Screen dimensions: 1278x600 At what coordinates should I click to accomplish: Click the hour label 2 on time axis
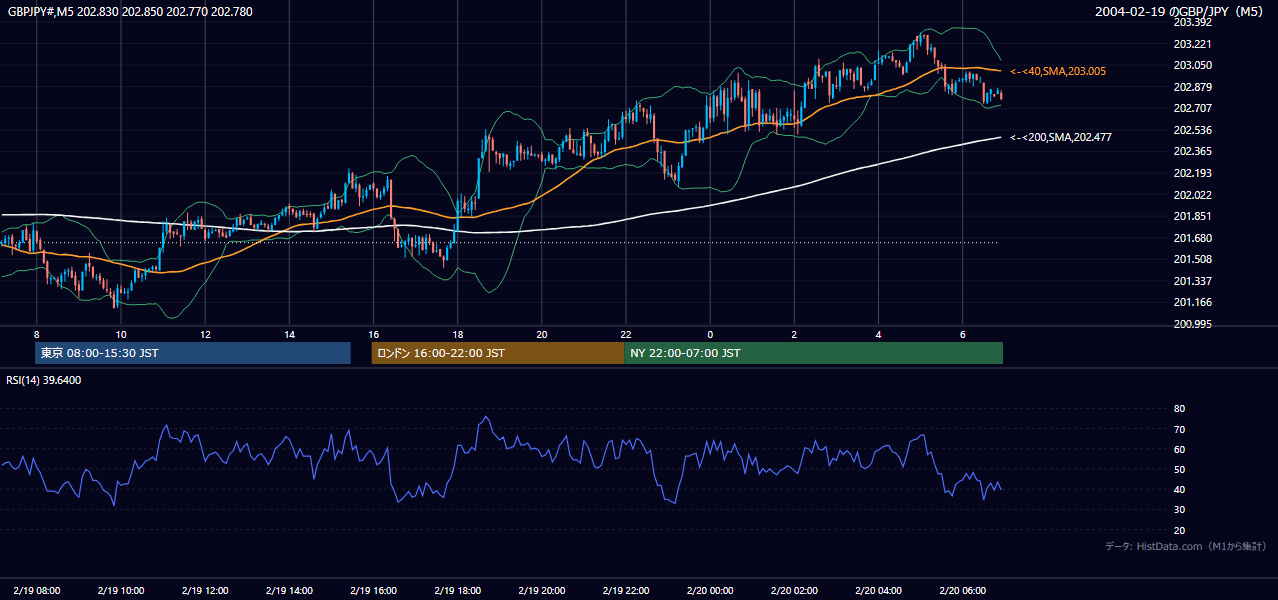tap(794, 334)
